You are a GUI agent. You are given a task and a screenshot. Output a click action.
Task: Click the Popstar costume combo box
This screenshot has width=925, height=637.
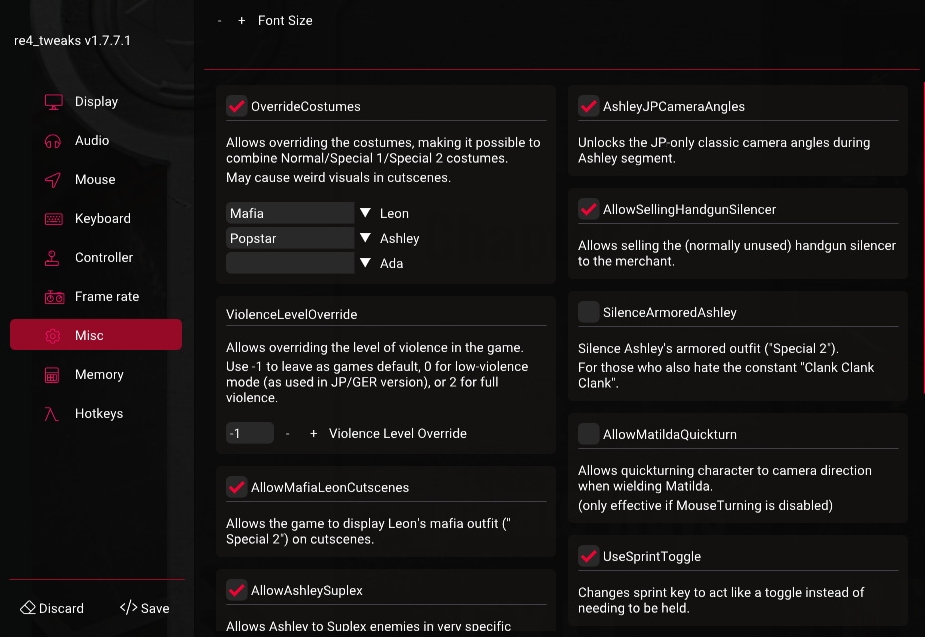(x=290, y=238)
